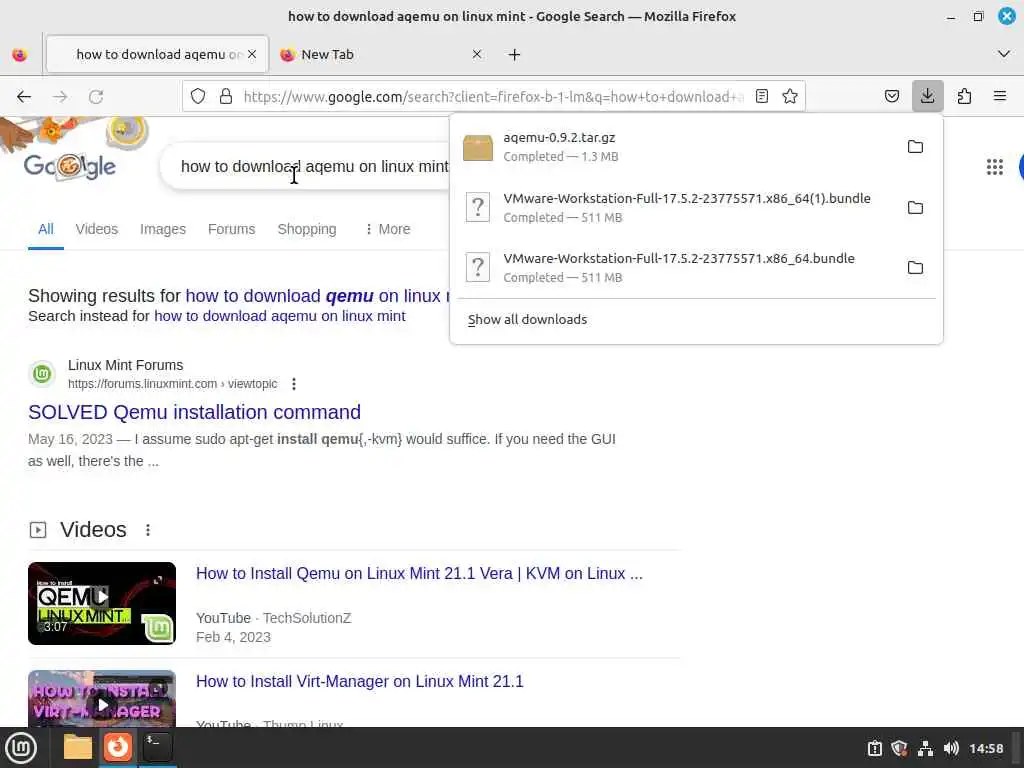The height and width of the screenshot is (768, 1024).
Task: Open VMware-Workstation x86_64(1).bundle download entry
Action: 676,208
